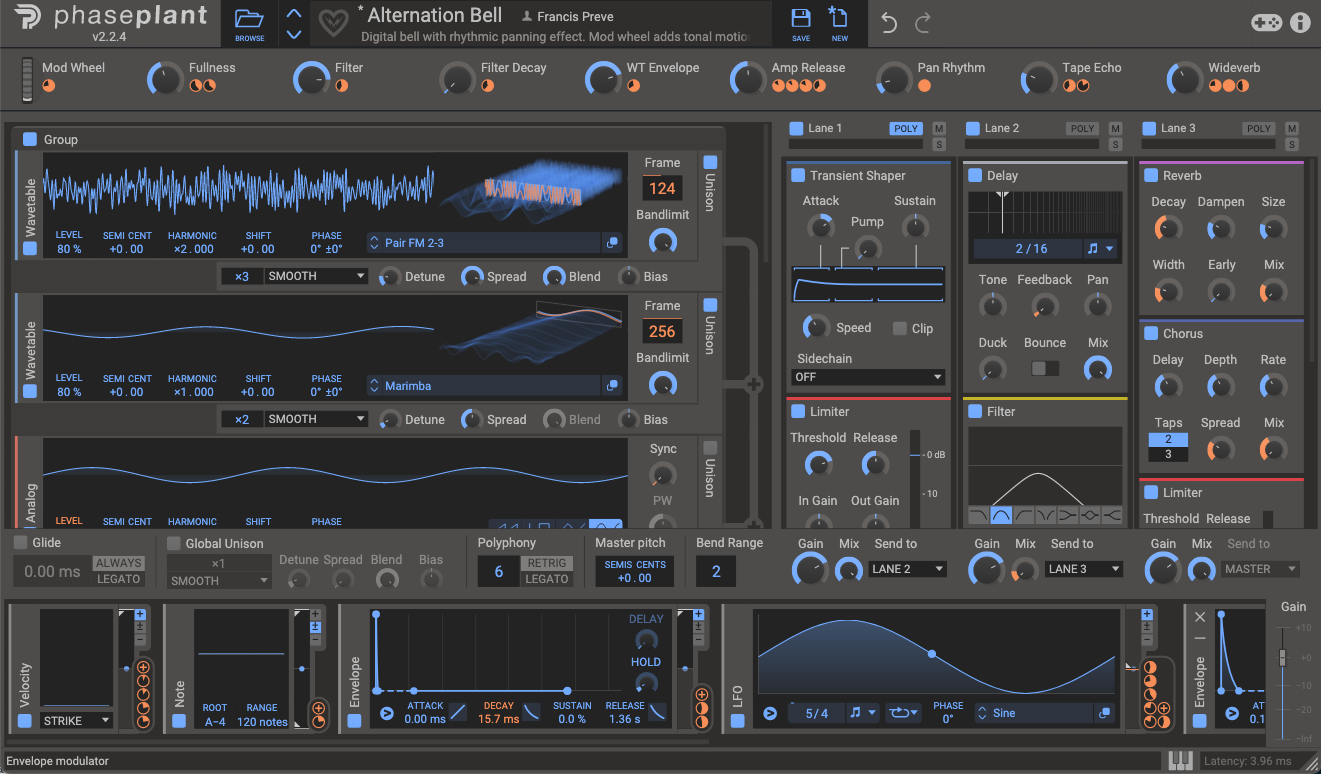Image resolution: width=1321 pixels, height=774 pixels.
Task: Favorite the preset with the heart icon
Action: (x=332, y=22)
